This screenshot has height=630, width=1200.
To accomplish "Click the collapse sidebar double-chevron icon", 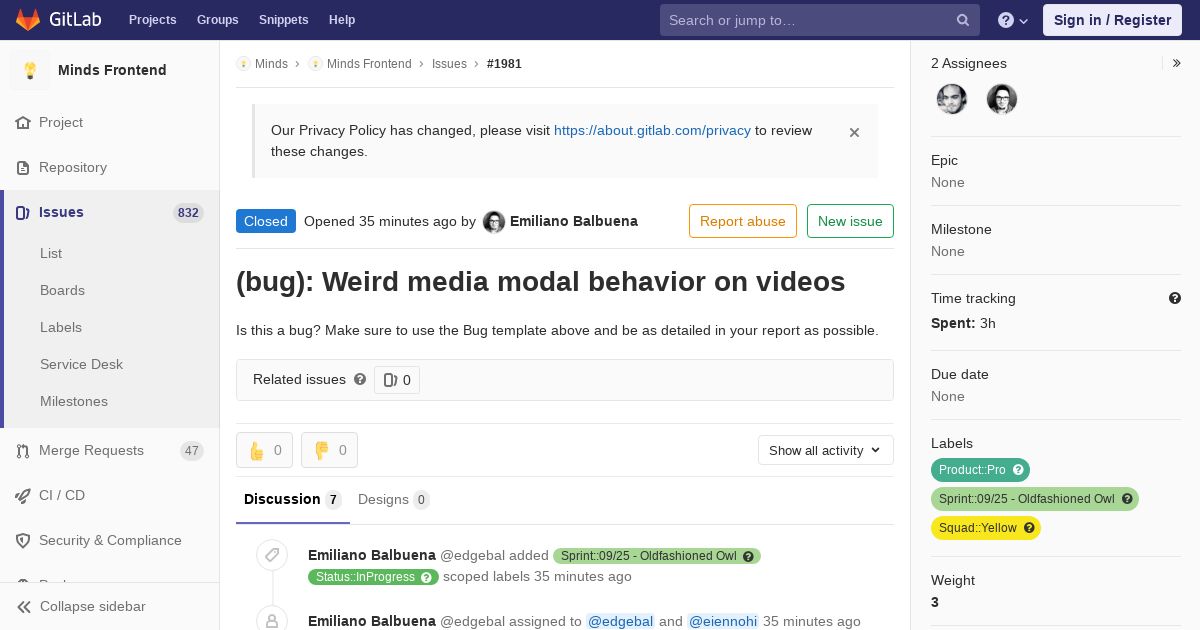I will point(23,607).
